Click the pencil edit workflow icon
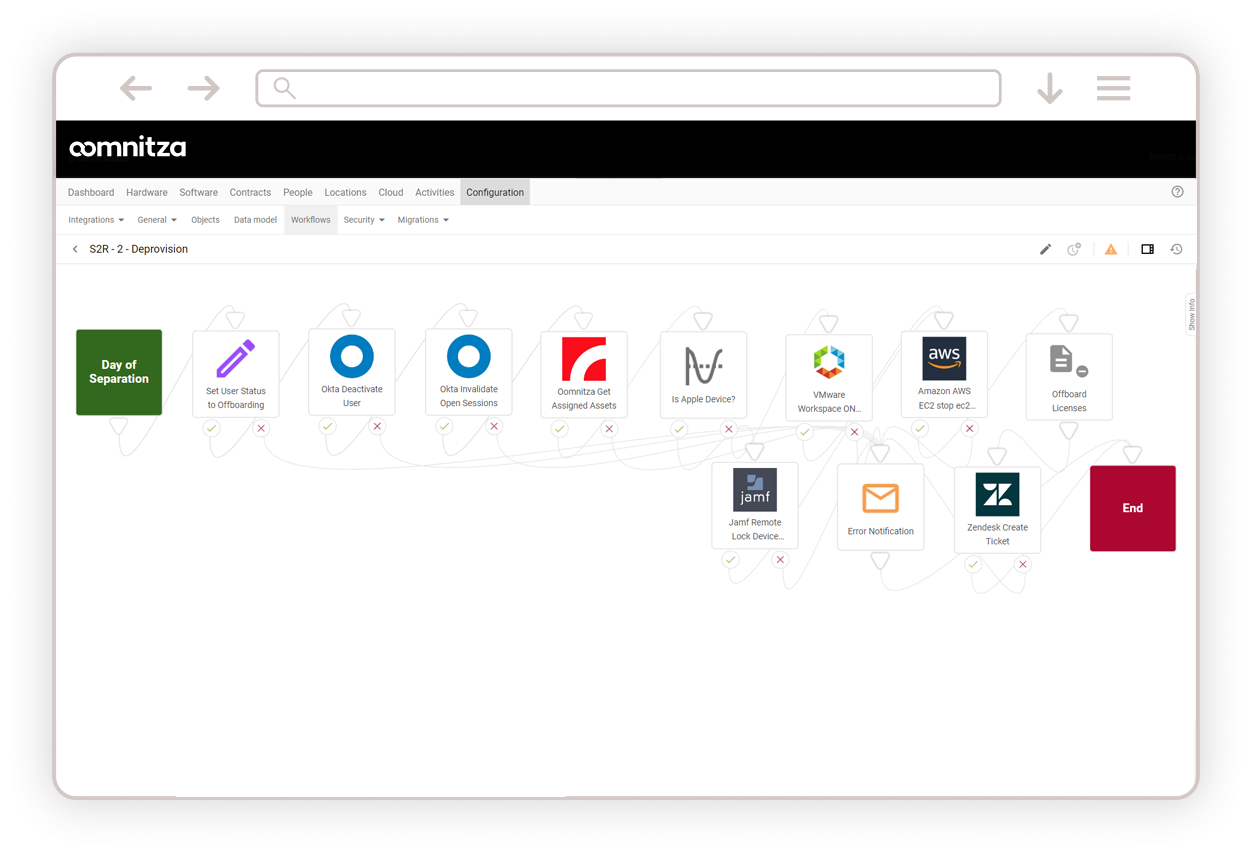1252x853 pixels. point(1045,249)
